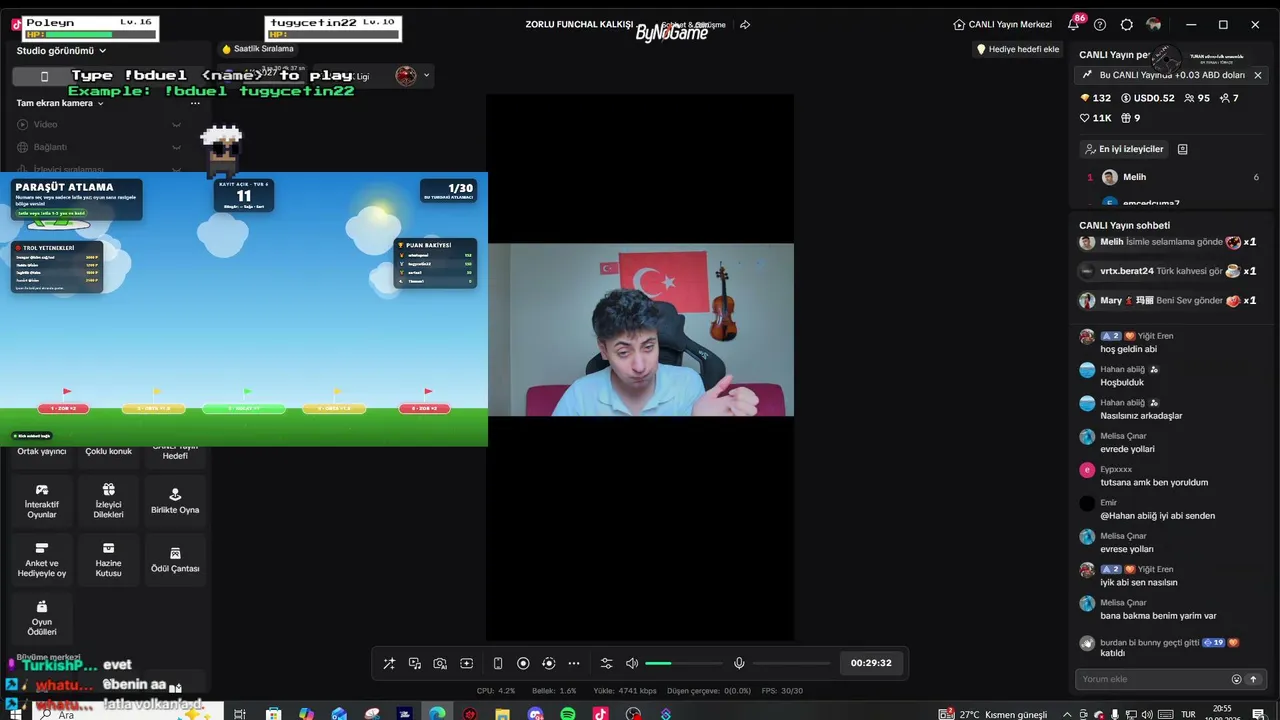Image resolution: width=1280 pixels, height=720 pixels.
Task: Open top viewer Melih's row
Action: click(x=1173, y=177)
